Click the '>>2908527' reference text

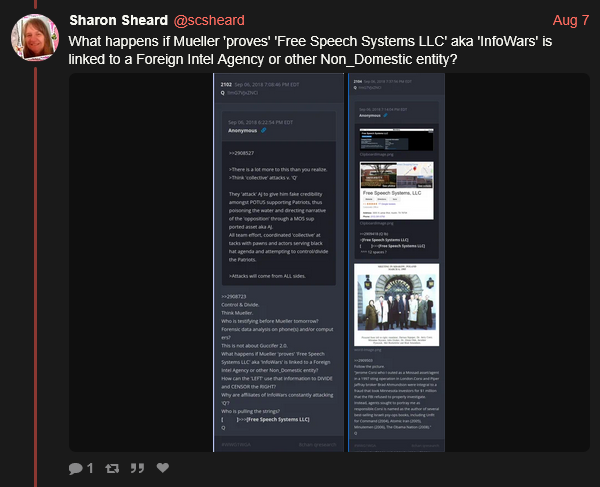coord(241,153)
